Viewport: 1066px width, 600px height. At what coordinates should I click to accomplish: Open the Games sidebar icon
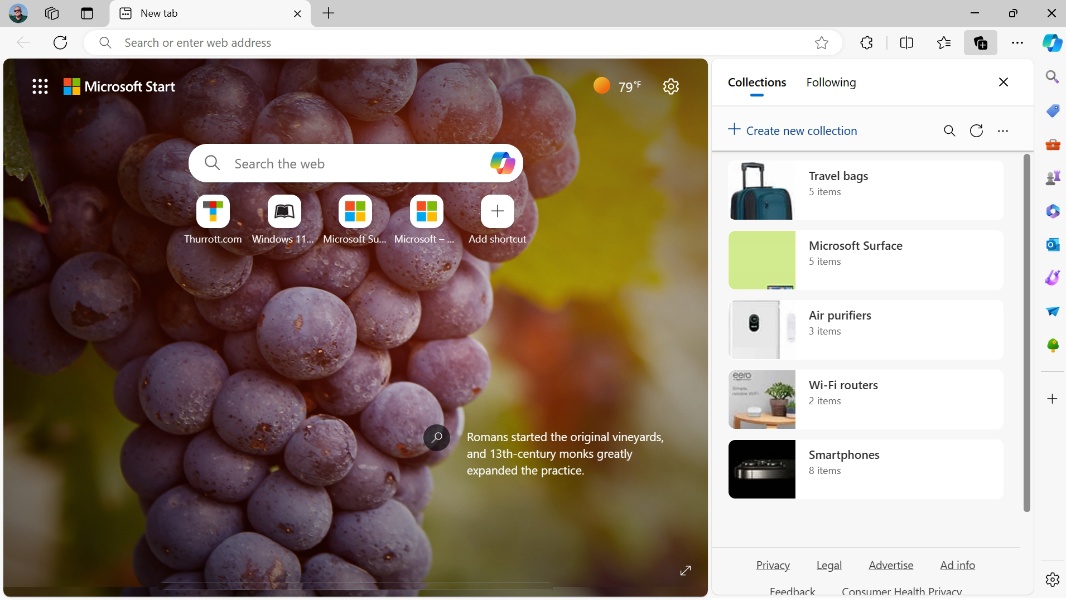(1052, 177)
